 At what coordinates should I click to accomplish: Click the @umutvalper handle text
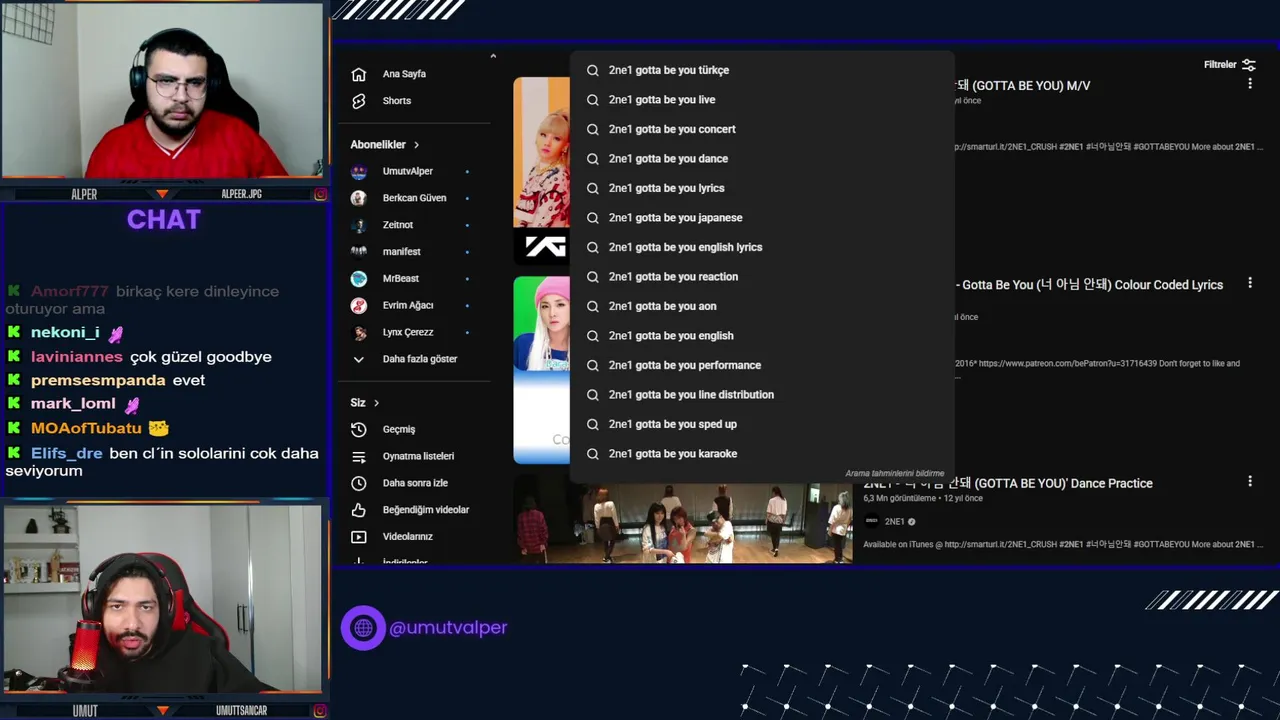[448, 628]
